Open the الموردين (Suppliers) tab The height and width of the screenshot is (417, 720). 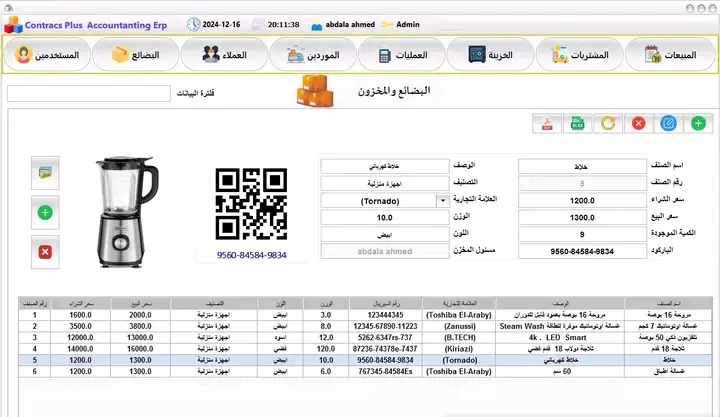tap(313, 55)
